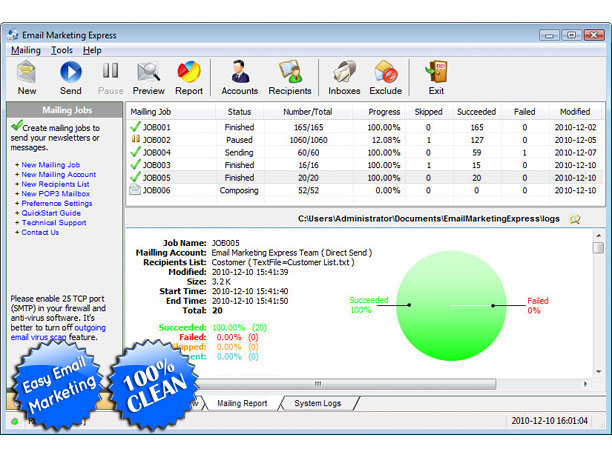Click the New Recipients List link
The width and height of the screenshot is (612, 459).
click(x=55, y=184)
